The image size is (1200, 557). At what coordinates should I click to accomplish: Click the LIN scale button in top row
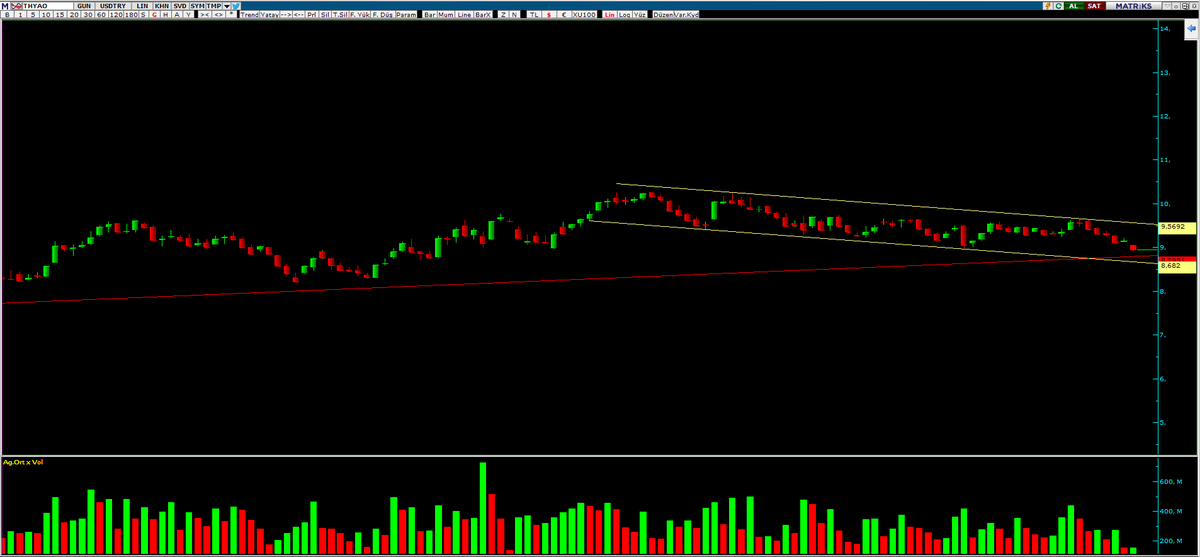(x=142, y=6)
